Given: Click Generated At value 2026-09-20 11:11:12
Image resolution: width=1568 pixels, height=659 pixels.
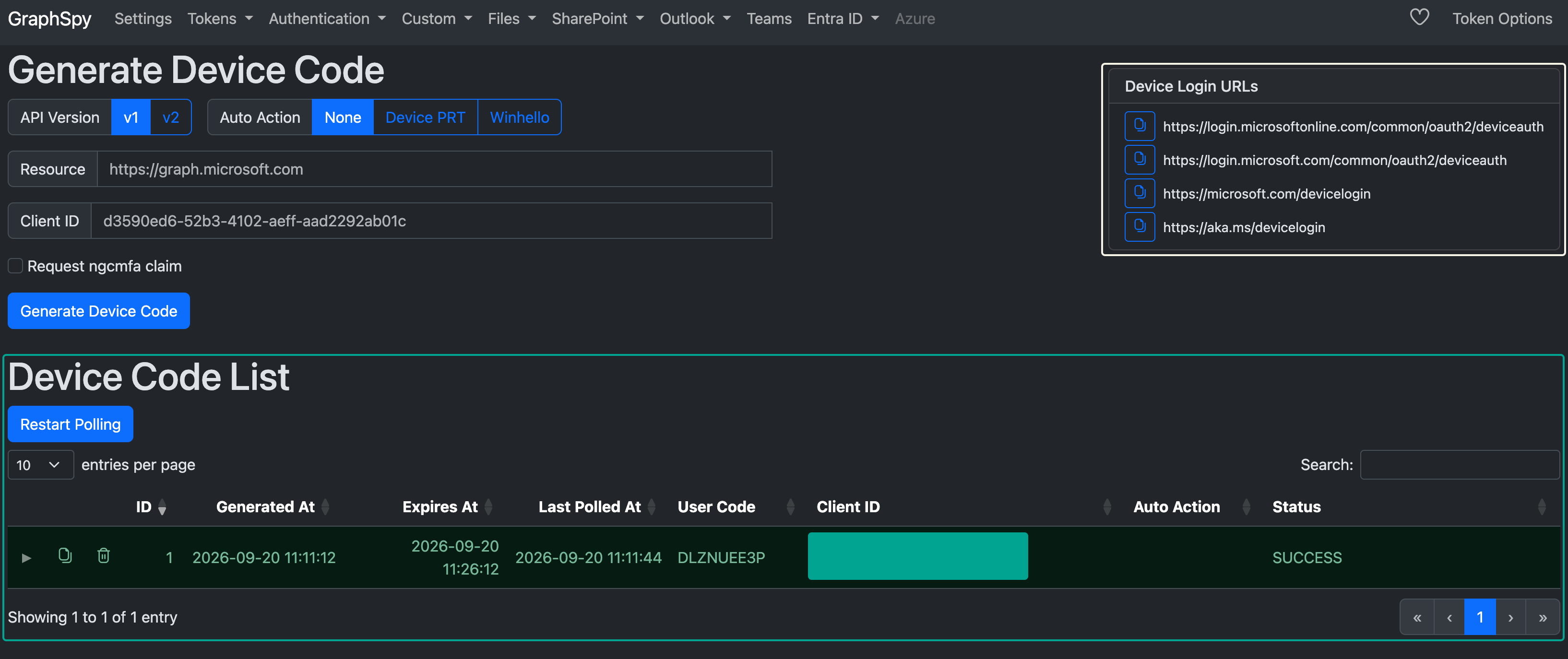Looking at the screenshot, I should pos(263,557).
